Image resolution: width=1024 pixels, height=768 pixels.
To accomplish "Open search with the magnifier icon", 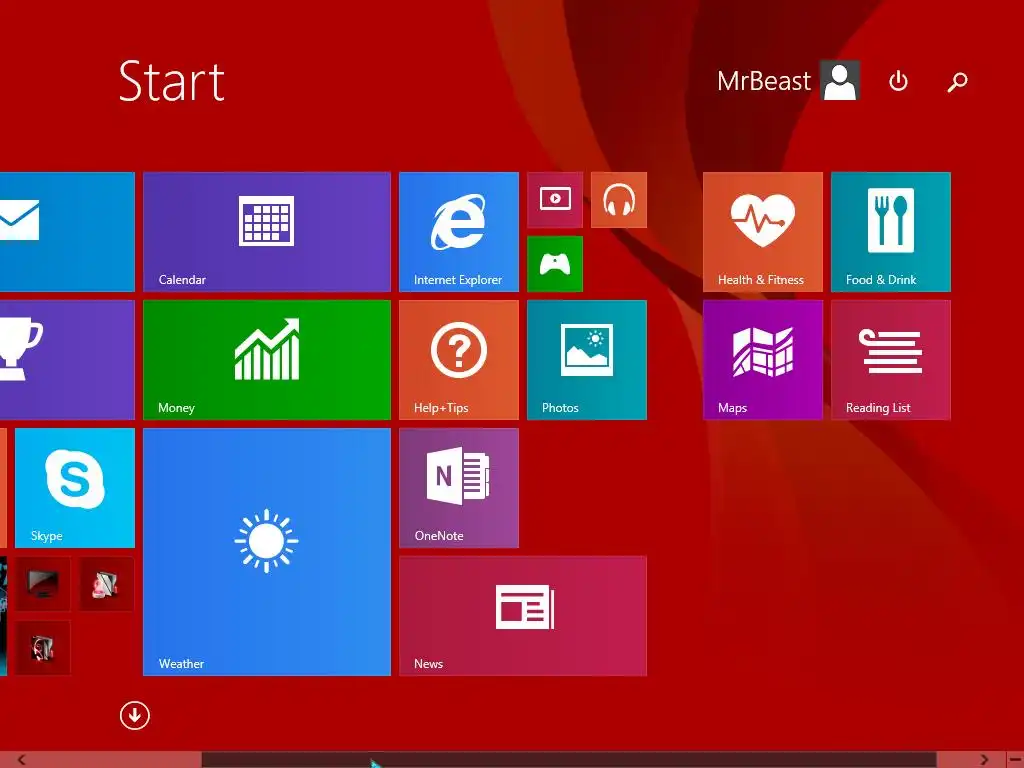I will click(957, 82).
